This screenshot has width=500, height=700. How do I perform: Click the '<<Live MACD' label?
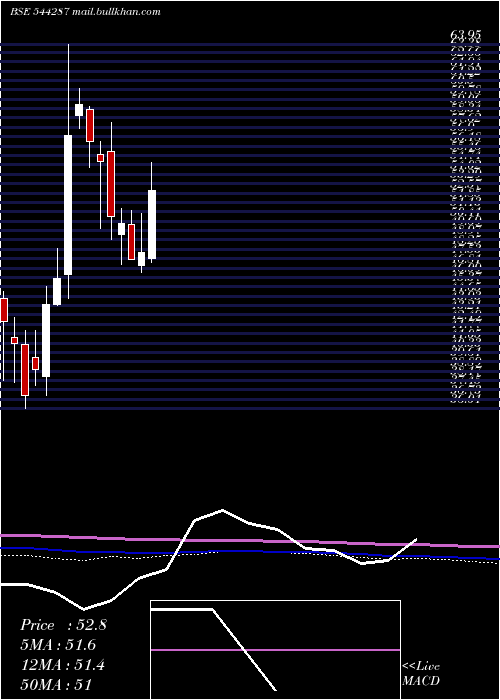click(x=421, y=674)
